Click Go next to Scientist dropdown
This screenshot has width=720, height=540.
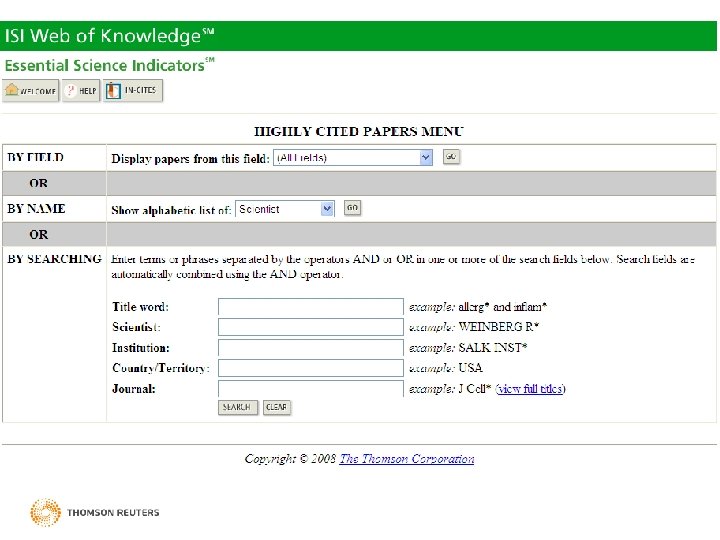(x=352, y=208)
